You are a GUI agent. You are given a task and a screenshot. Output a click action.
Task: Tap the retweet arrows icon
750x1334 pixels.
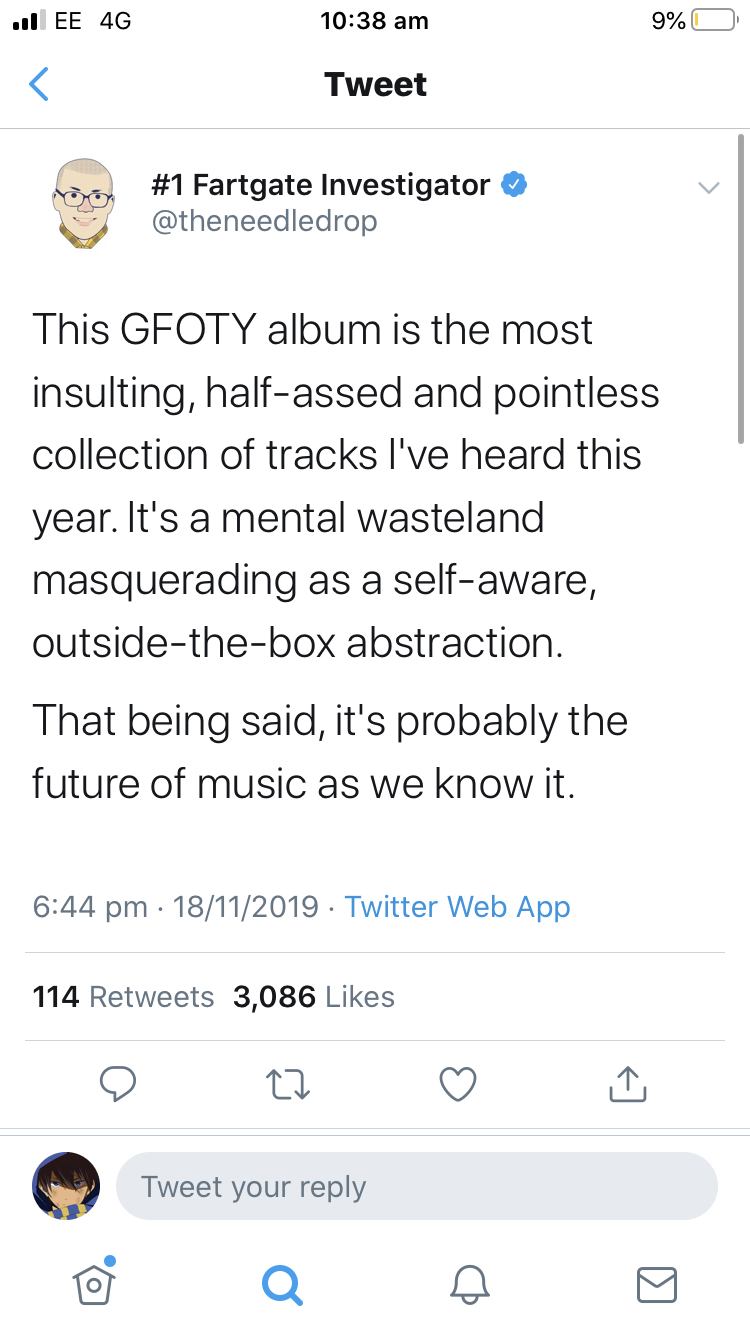point(288,1083)
